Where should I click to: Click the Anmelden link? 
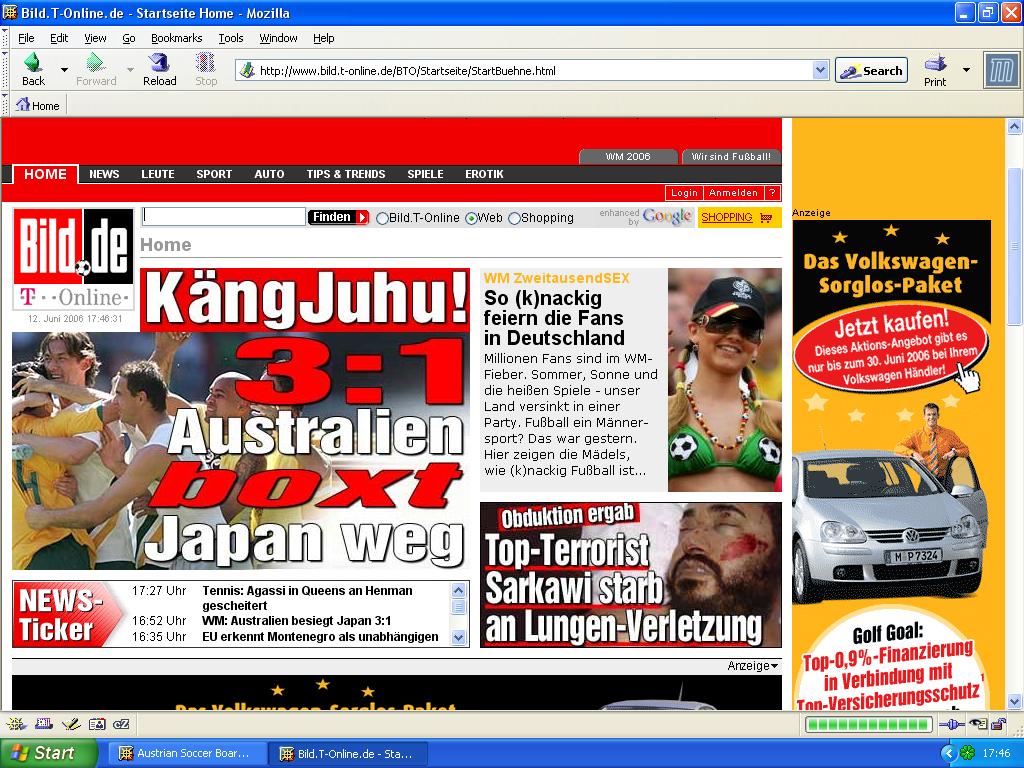pyautogui.click(x=733, y=193)
